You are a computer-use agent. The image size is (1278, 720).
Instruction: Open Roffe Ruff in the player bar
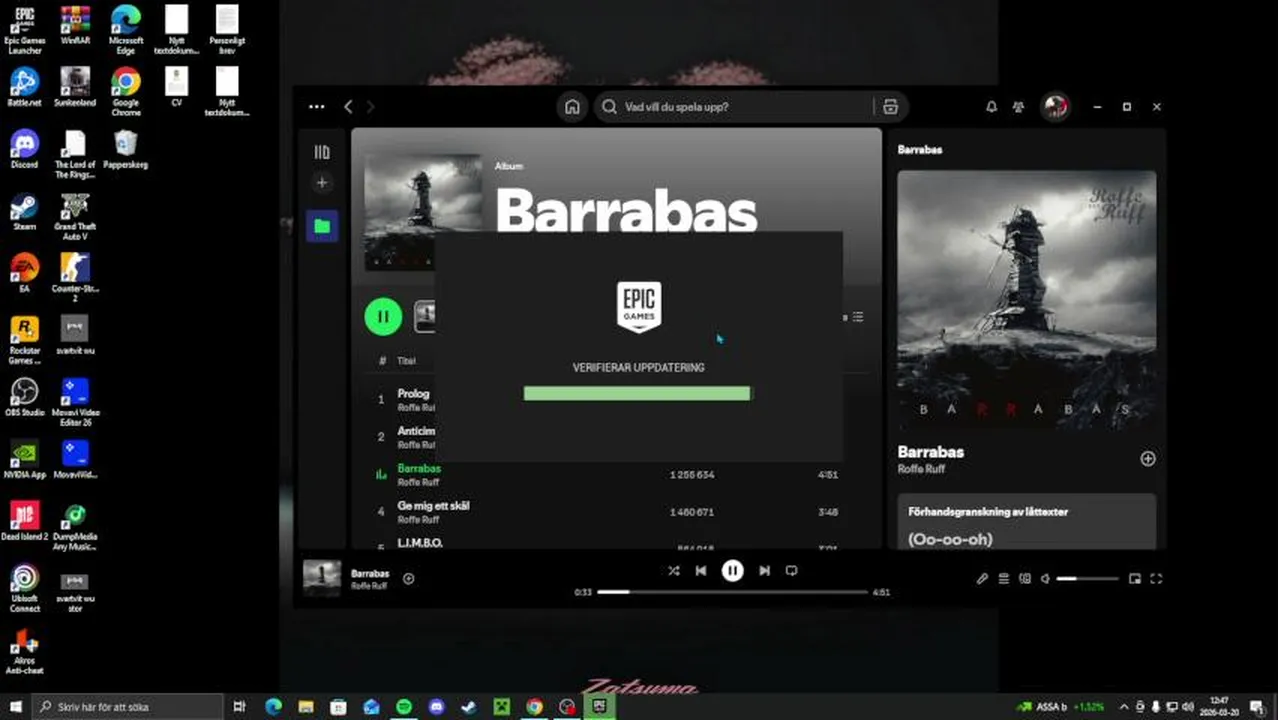coord(369,586)
